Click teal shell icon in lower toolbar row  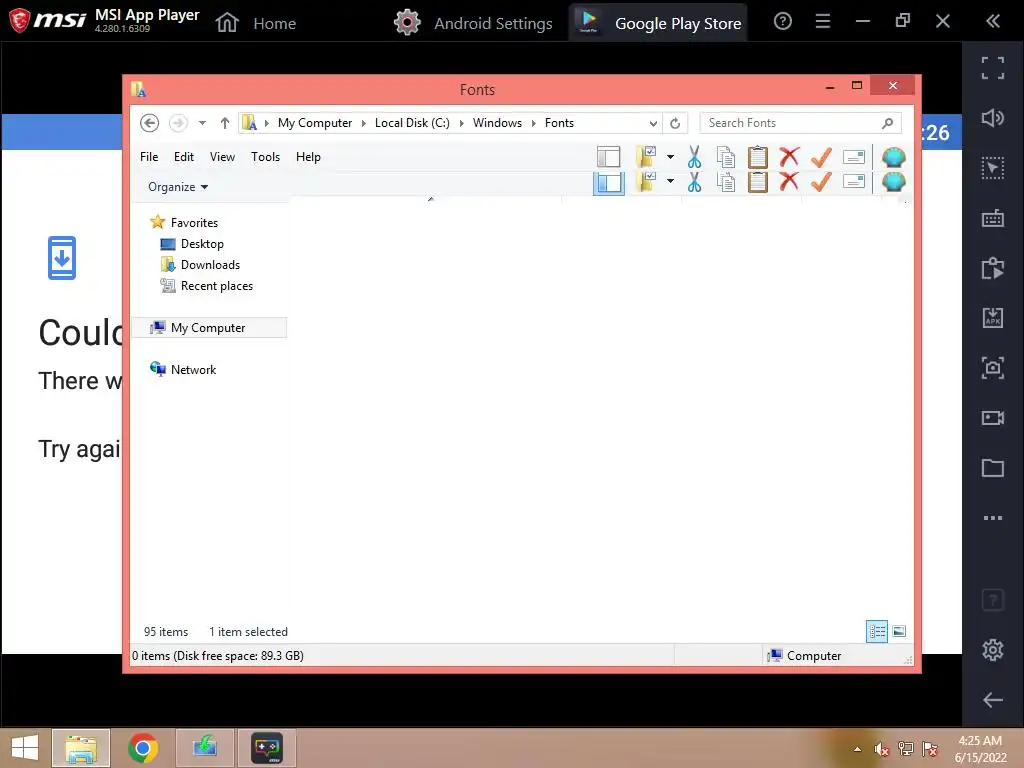tap(893, 182)
